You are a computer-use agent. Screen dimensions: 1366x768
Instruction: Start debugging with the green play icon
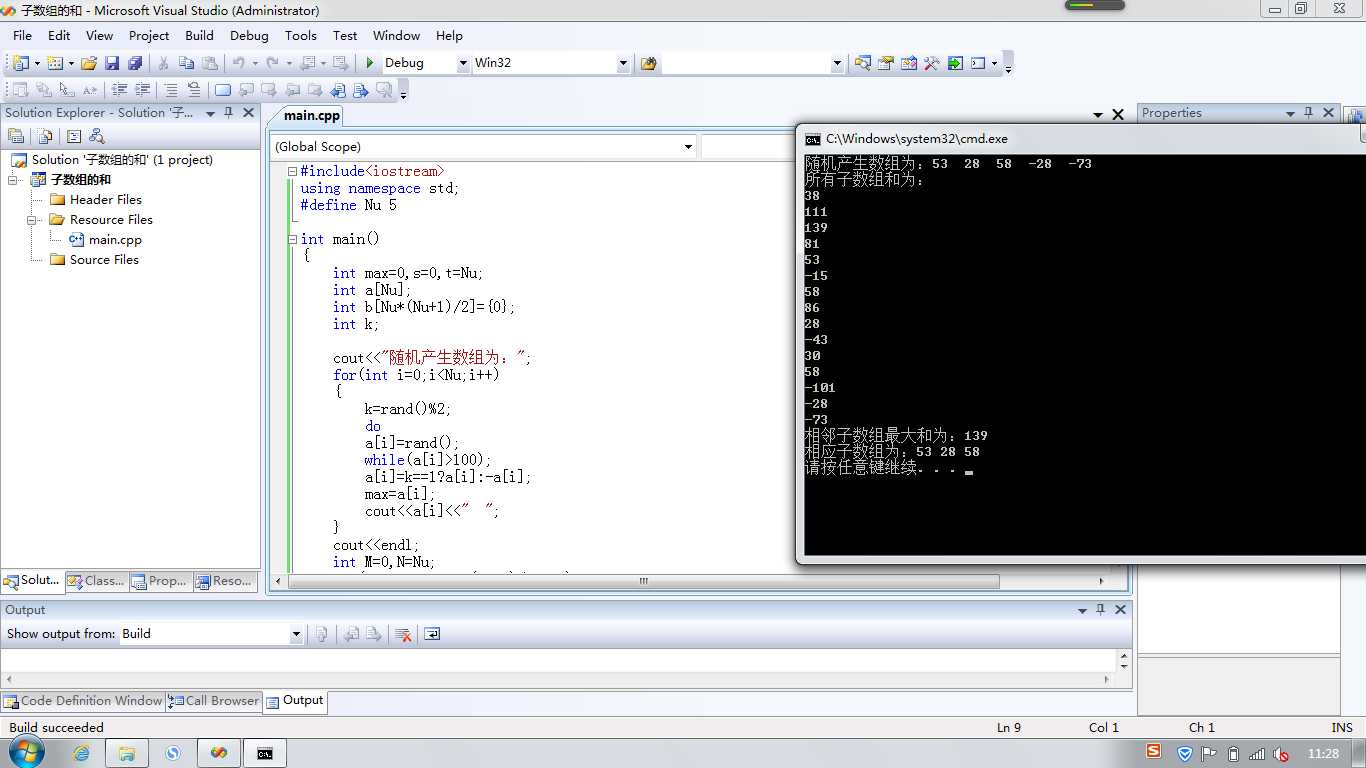(x=370, y=63)
